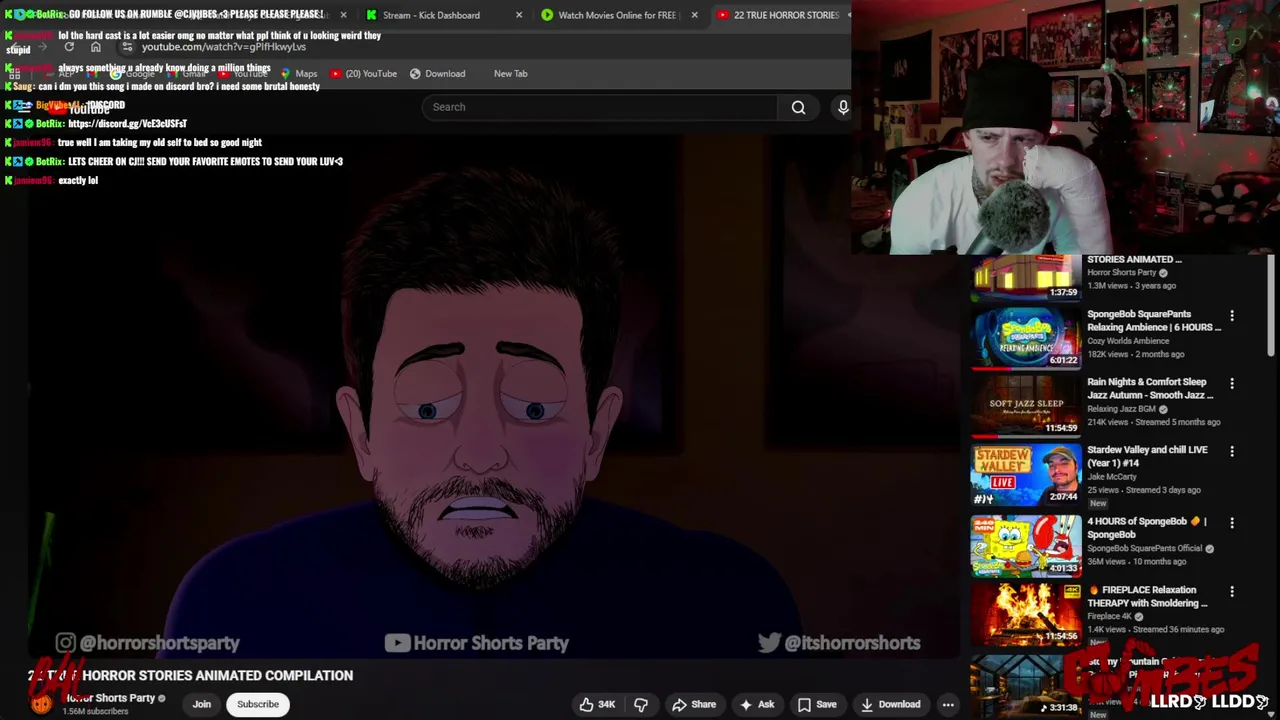The height and width of the screenshot is (720, 1280).
Task: Open Stardew Valley LIVE 2:07:44 thumbnail
Action: click(x=1026, y=474)
